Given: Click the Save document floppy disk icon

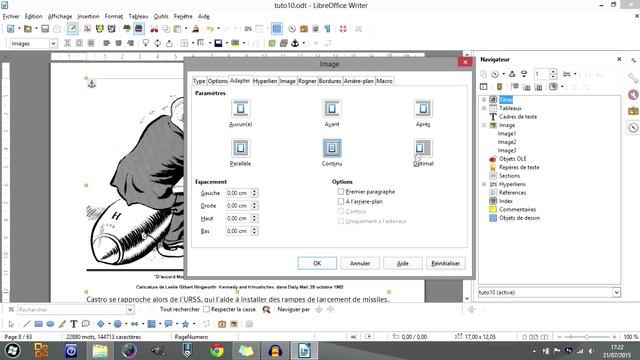Looking at the screenshot, I should (x=45, y=29).
